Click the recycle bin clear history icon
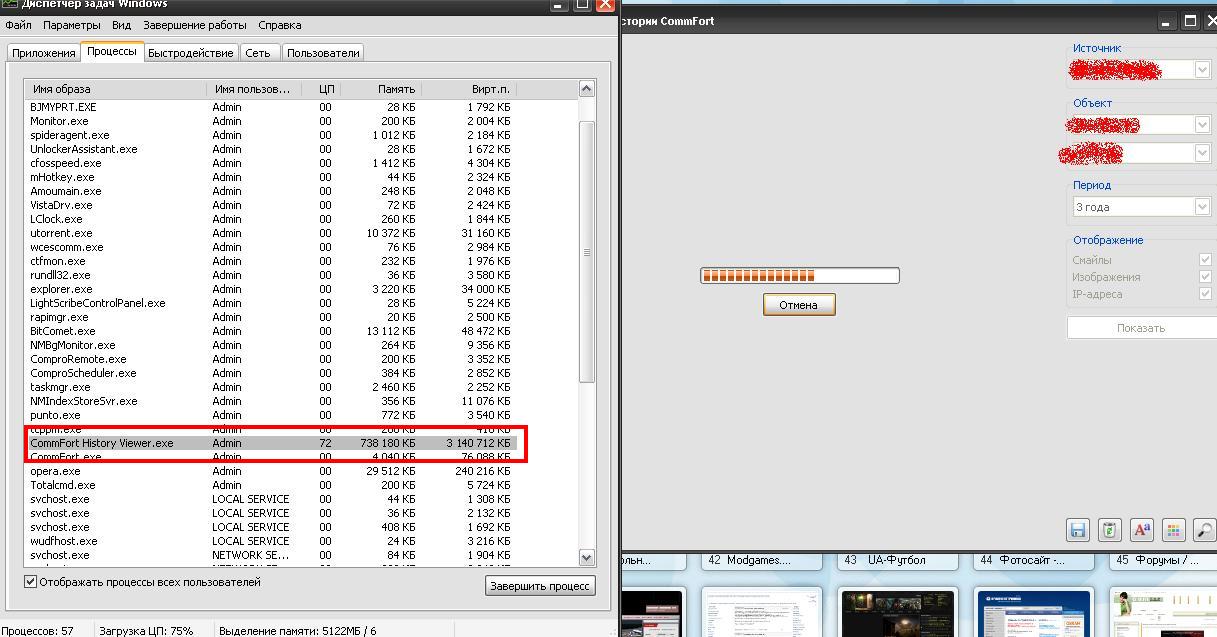Viewport: 1217px width, 637px height. click(1109, 530)
